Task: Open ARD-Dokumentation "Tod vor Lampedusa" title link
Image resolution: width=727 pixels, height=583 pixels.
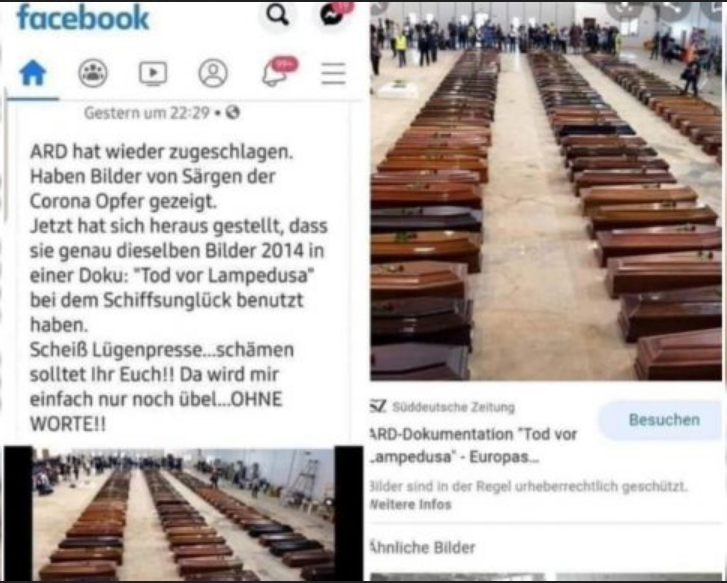Action: [x=474, y=445]
